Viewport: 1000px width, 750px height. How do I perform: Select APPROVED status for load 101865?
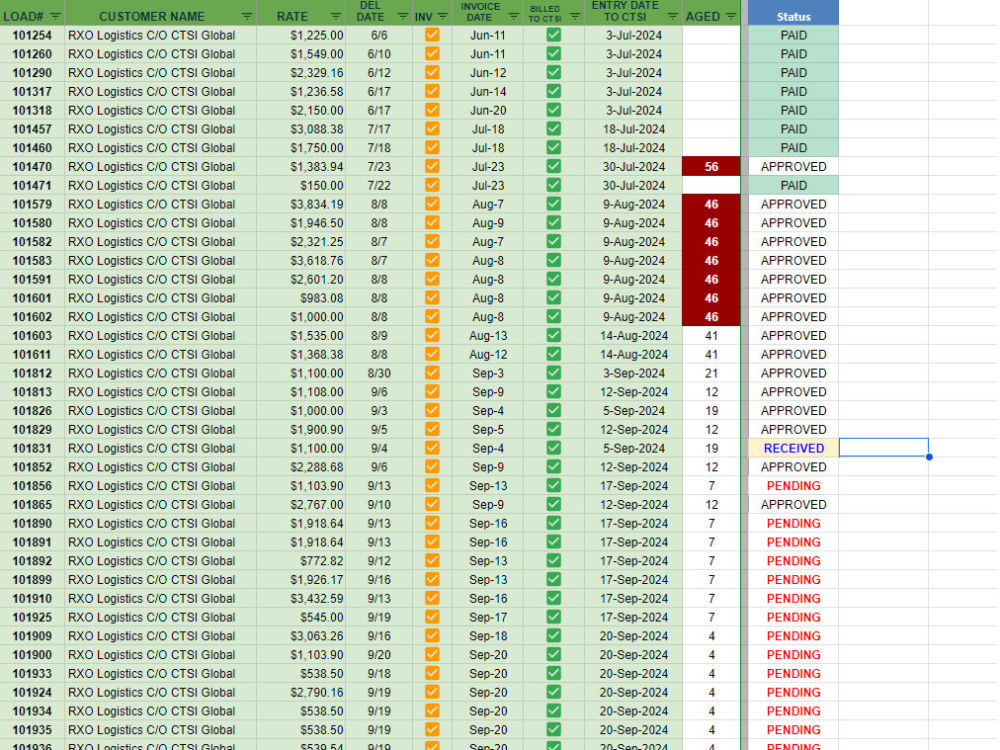point(793,504)
